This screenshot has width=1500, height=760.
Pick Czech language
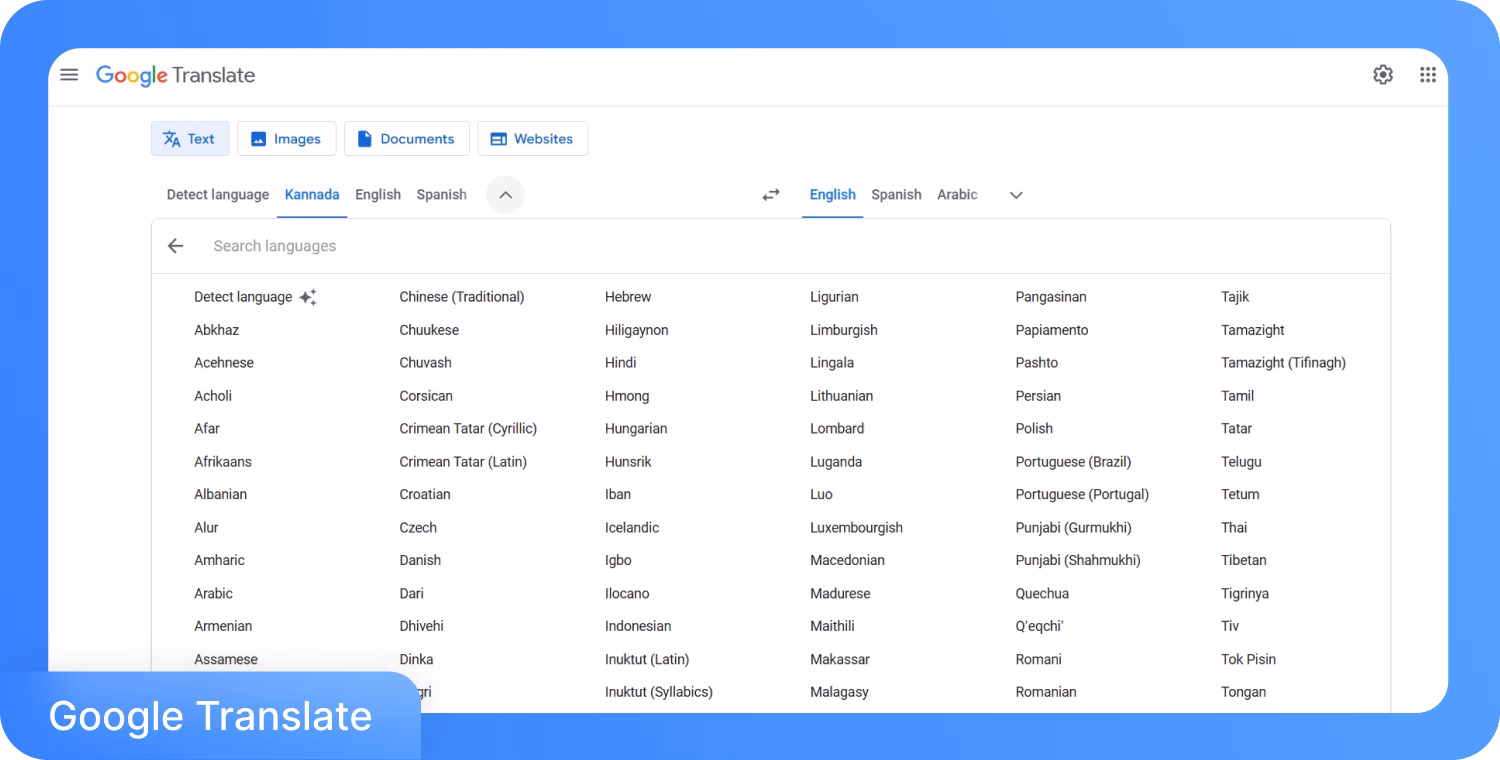tap(418, 527)
